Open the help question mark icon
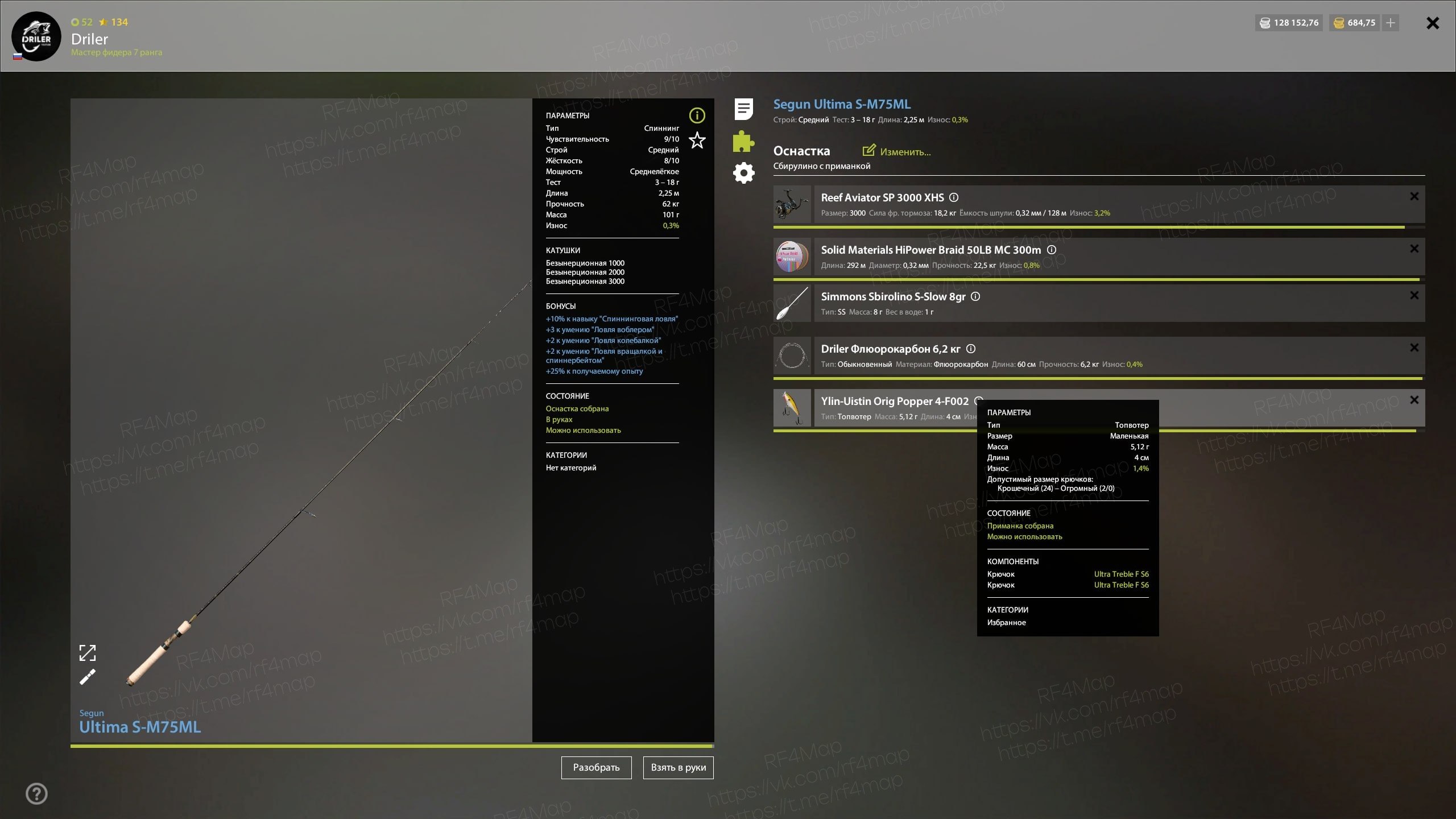 37,793
